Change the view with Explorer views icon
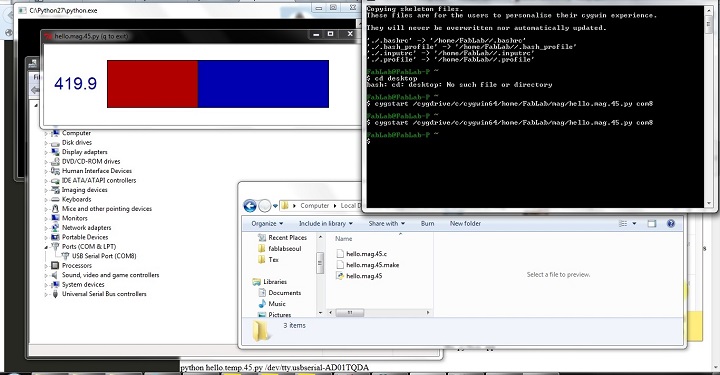 [623, 224]
